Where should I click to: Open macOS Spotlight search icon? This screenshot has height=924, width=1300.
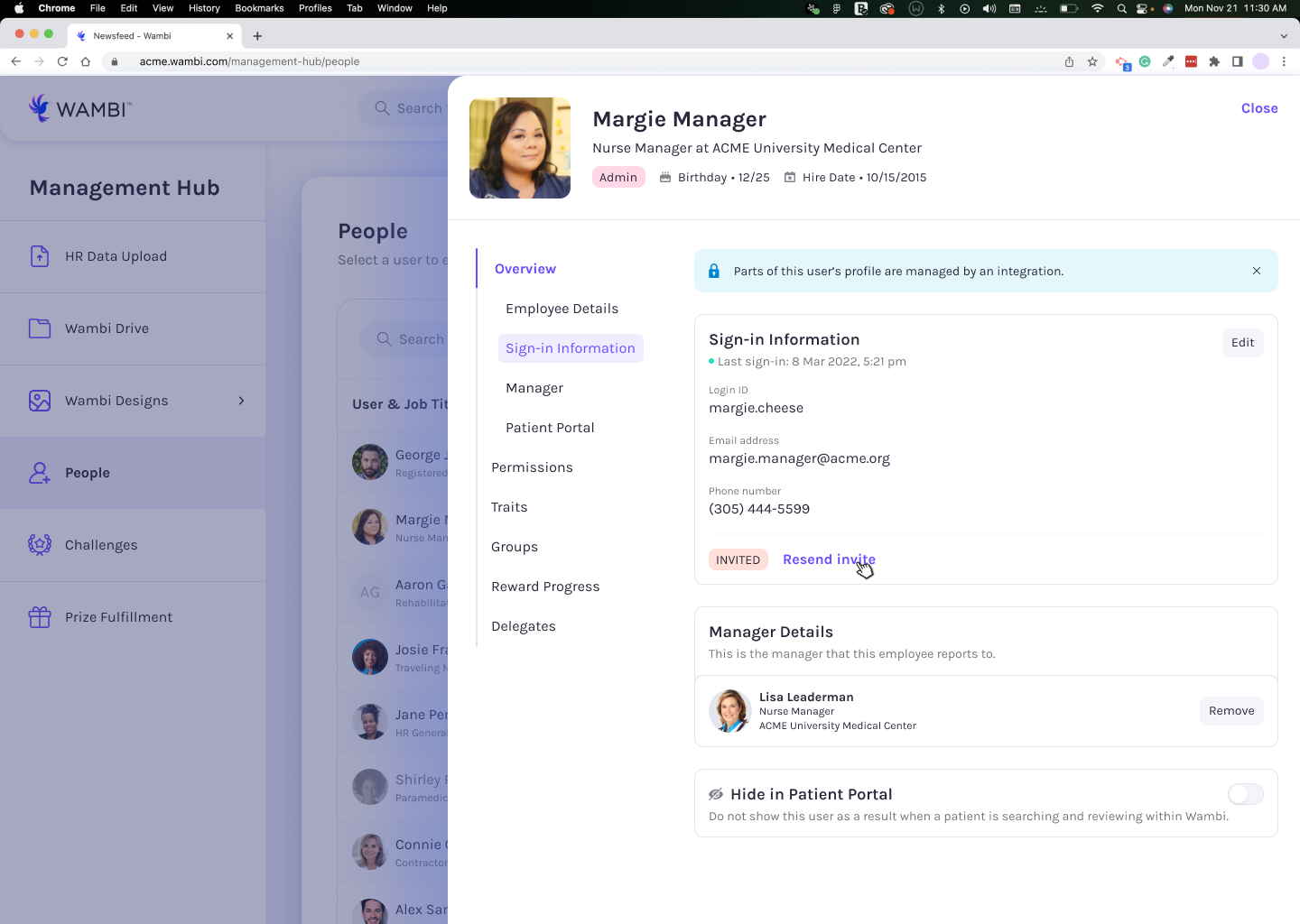coord(1121,8)
